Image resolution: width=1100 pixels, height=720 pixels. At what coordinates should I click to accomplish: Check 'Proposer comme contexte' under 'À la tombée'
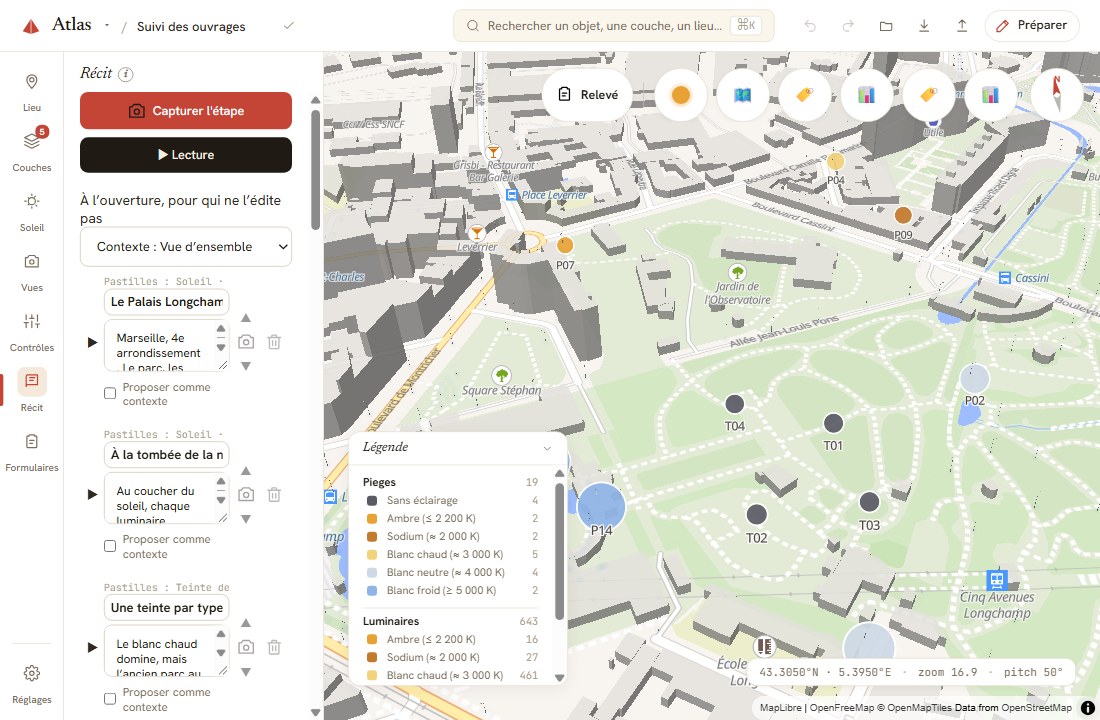(x=110, y=546)
